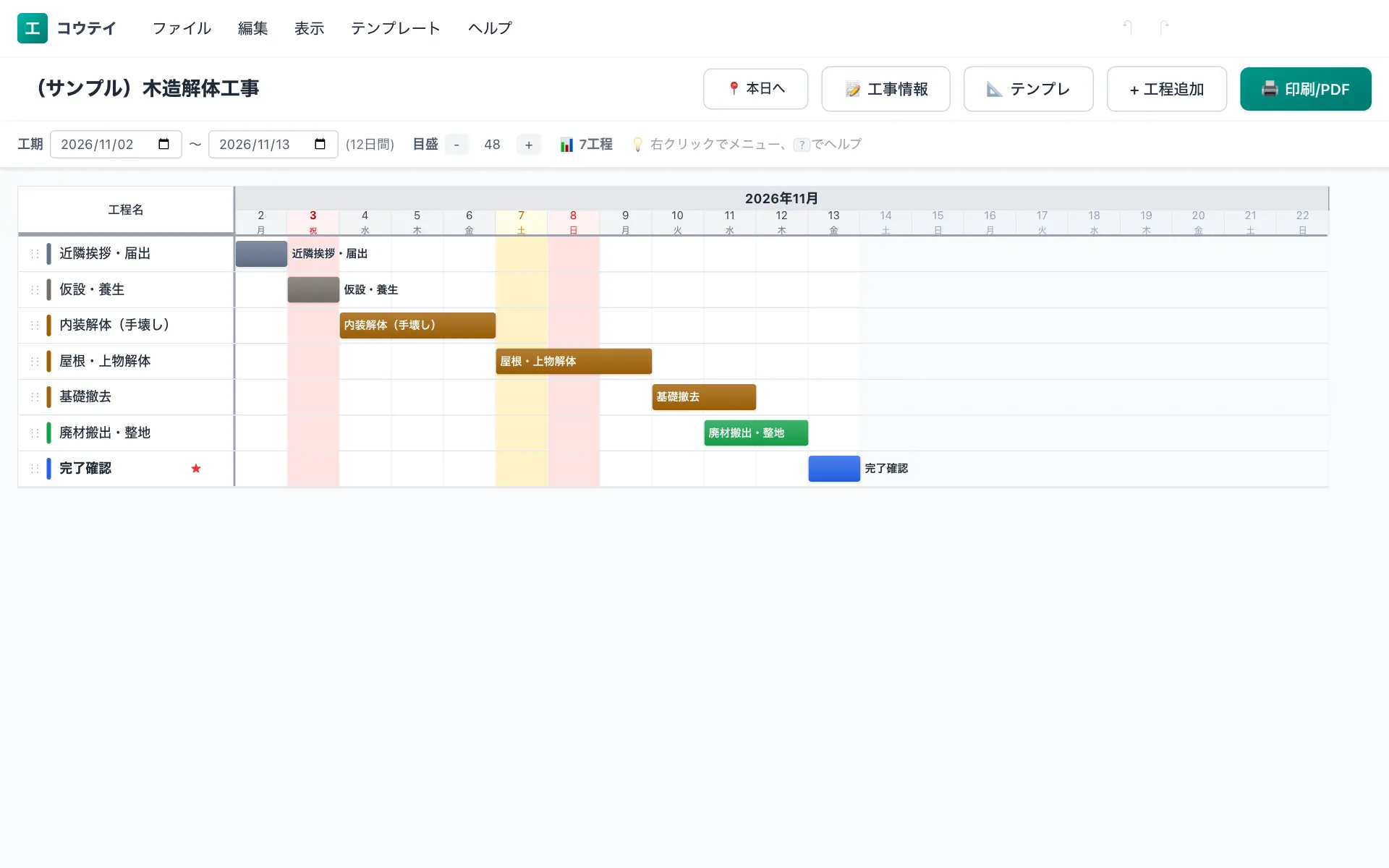Click the ? help key badge
The width and height of the screenshot is (1389, 868).
802,145
